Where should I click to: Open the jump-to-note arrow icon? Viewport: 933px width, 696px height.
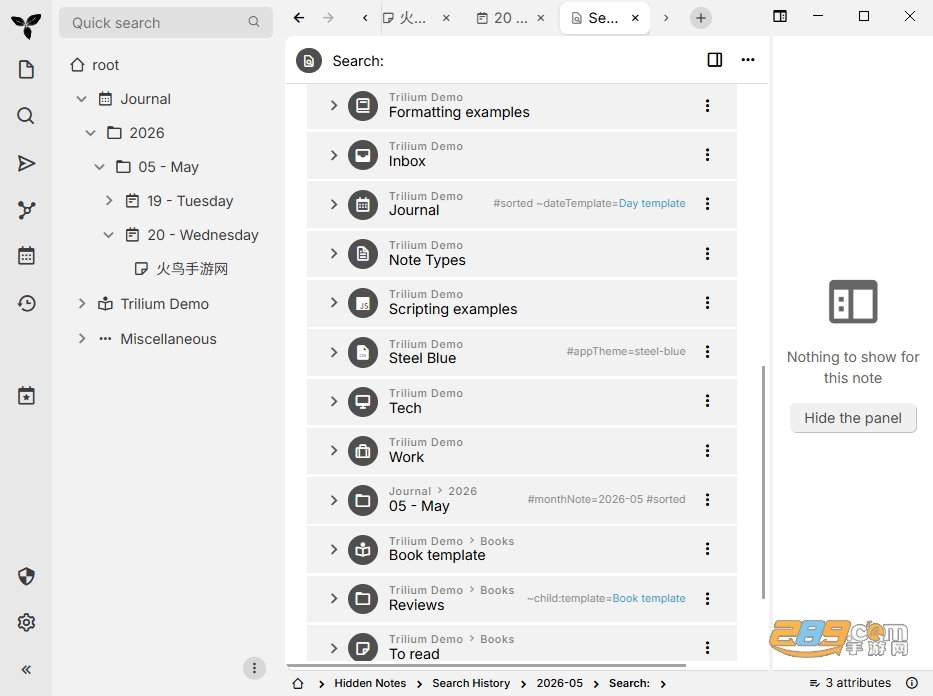(x=26, y=163)
